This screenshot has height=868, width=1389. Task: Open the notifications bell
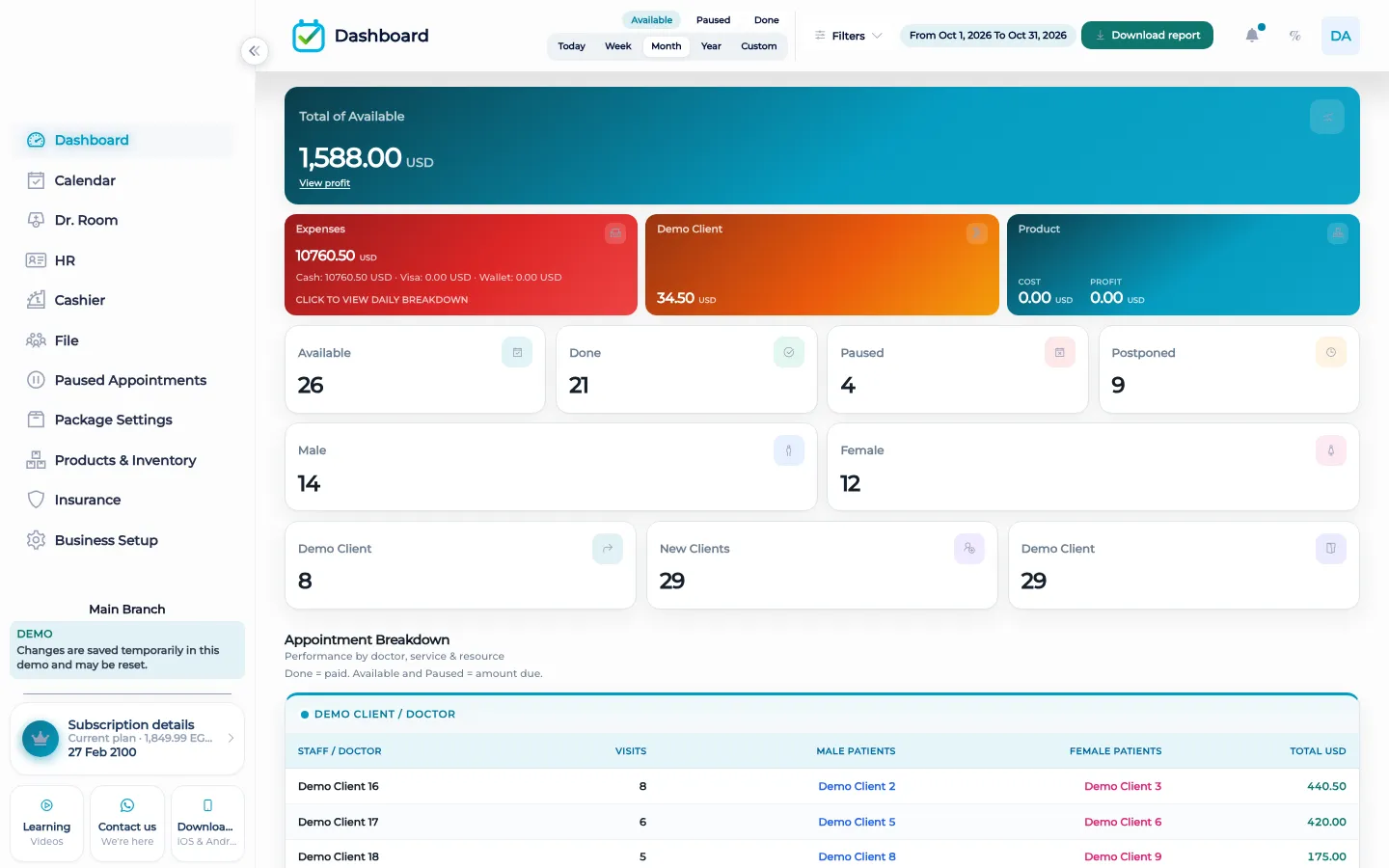(x=1252, y=36)
